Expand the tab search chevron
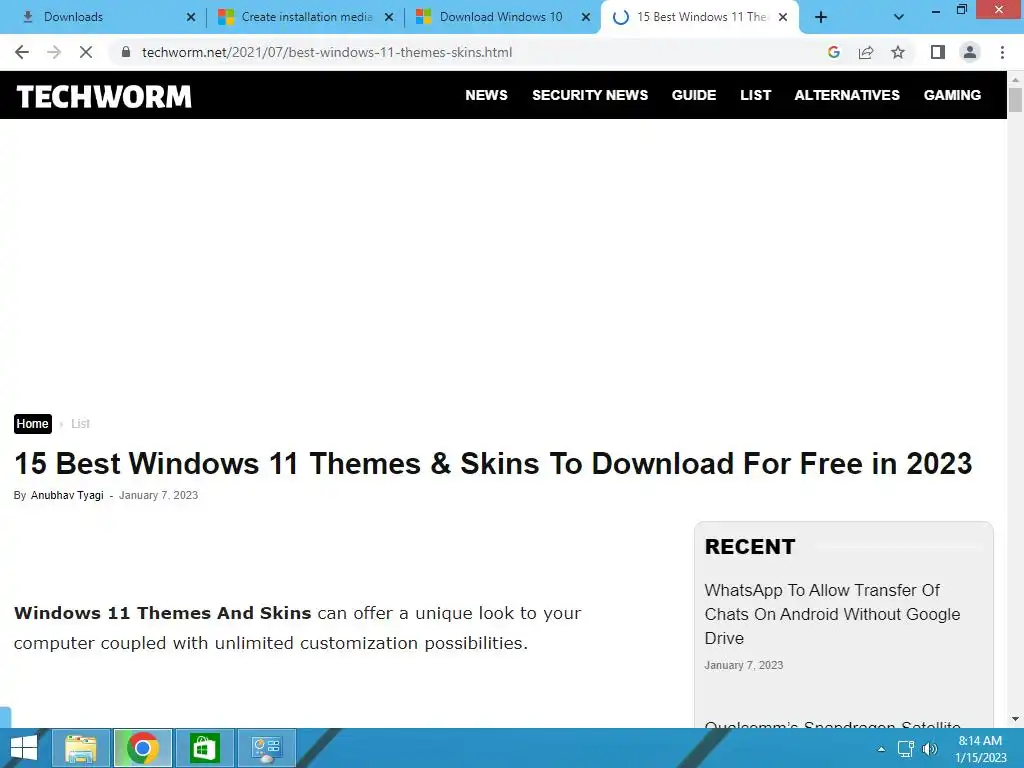The height and width of the screenshot is (768, 1024). pyautogui.click(x=899, y=17)
